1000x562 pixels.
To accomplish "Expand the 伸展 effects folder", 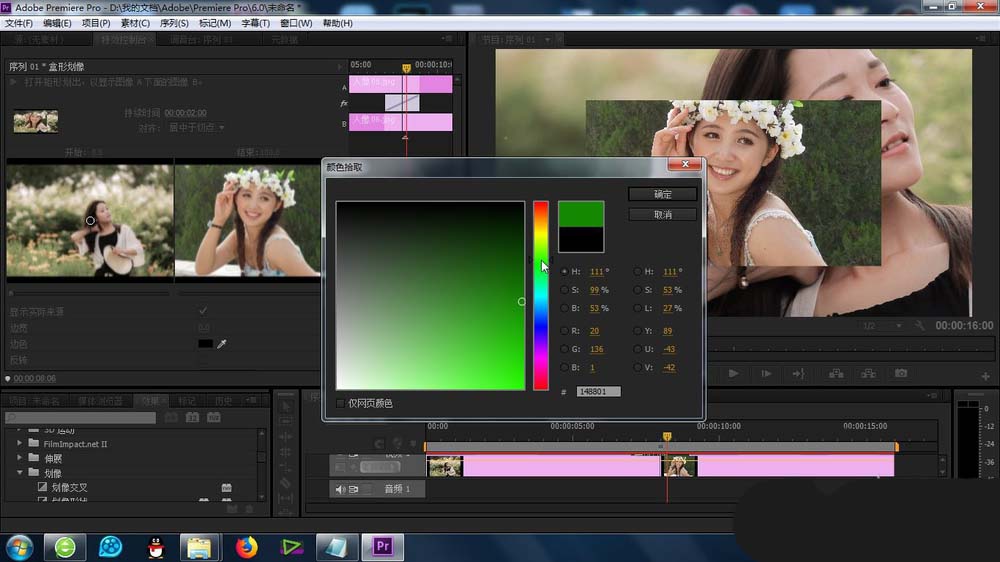I will click(x=20, y=458).
